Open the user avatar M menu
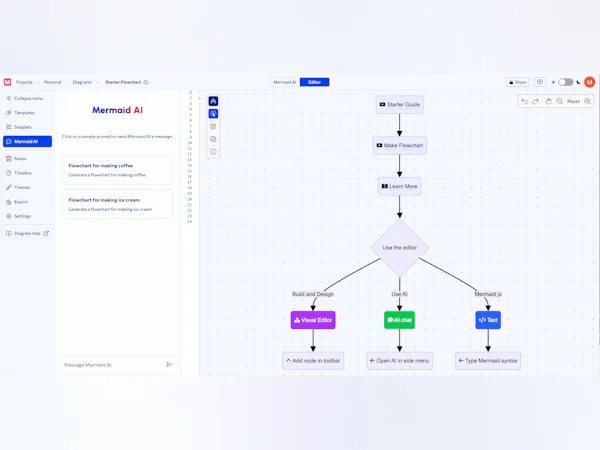The height and width of the screenshot is (450, 600). 589,82
